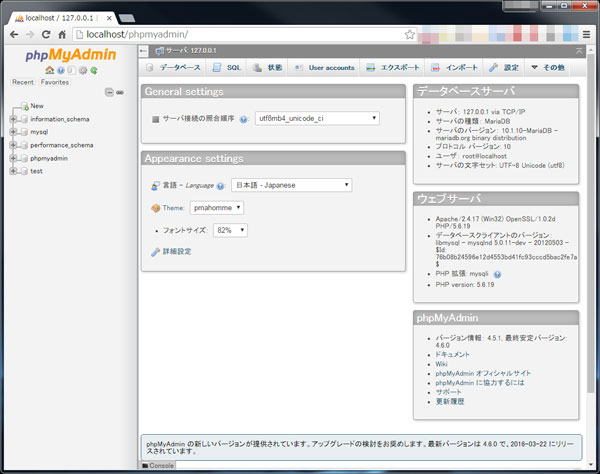The width and height of the screenshot is (600, 474).
Task: Expand the performance_schema database node
Action: tap(13, 145)
